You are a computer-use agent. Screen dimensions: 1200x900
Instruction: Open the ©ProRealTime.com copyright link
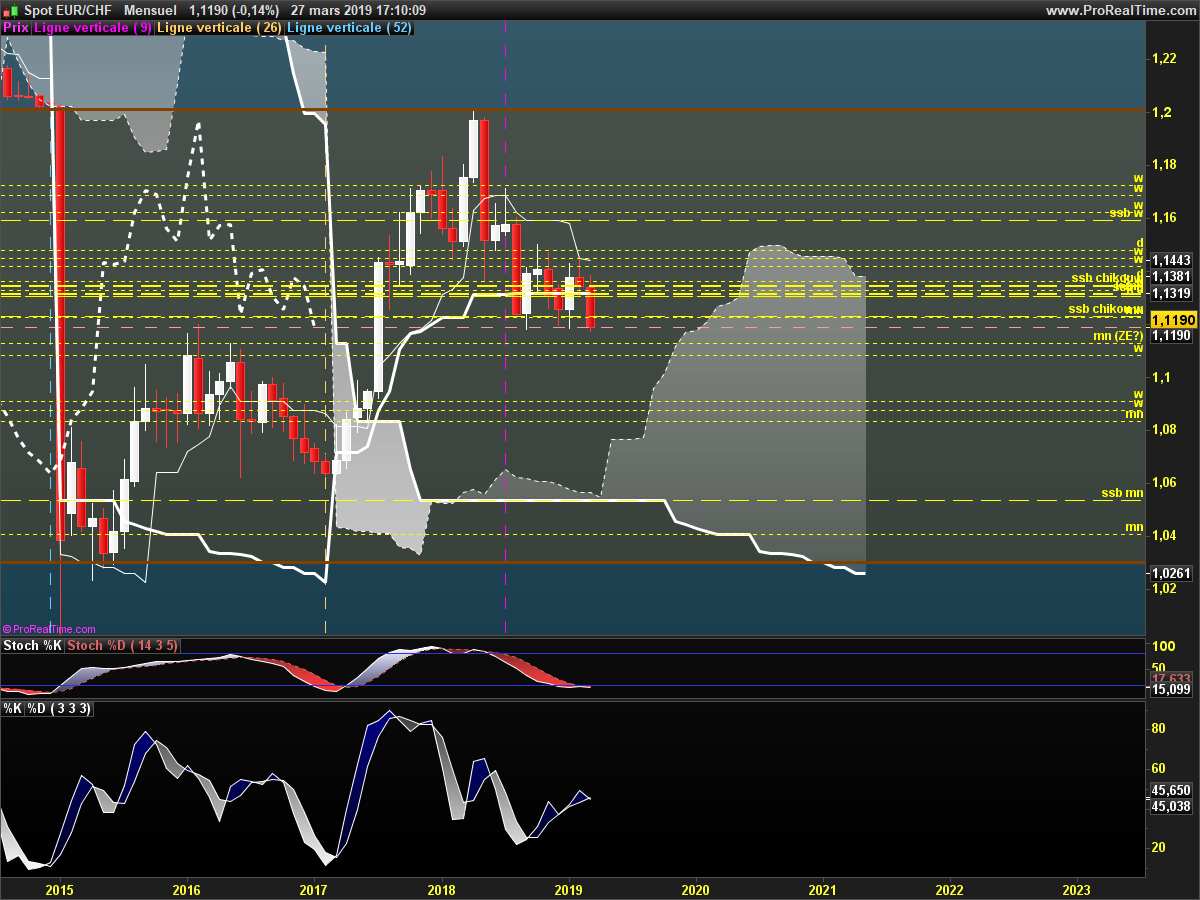[49, 629]
